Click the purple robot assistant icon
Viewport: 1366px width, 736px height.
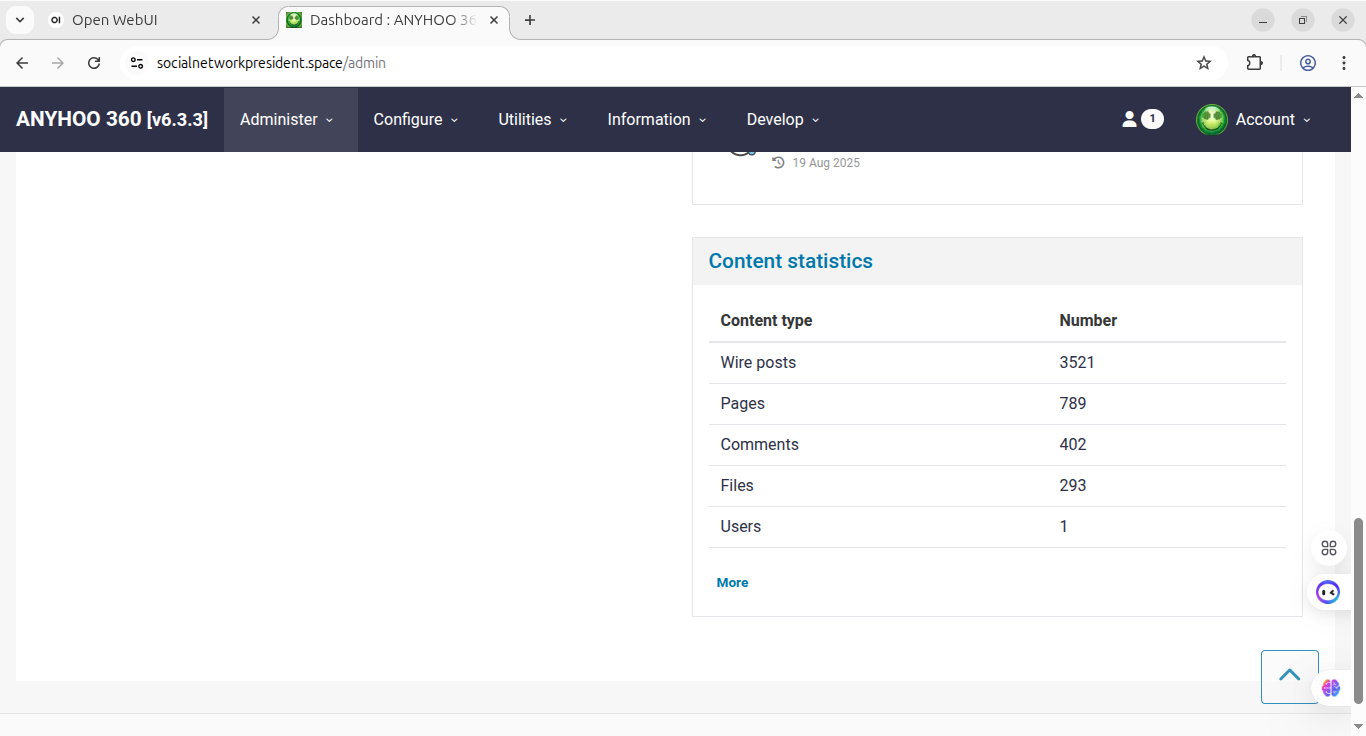pyautogui.click(x=1327, y=592)
